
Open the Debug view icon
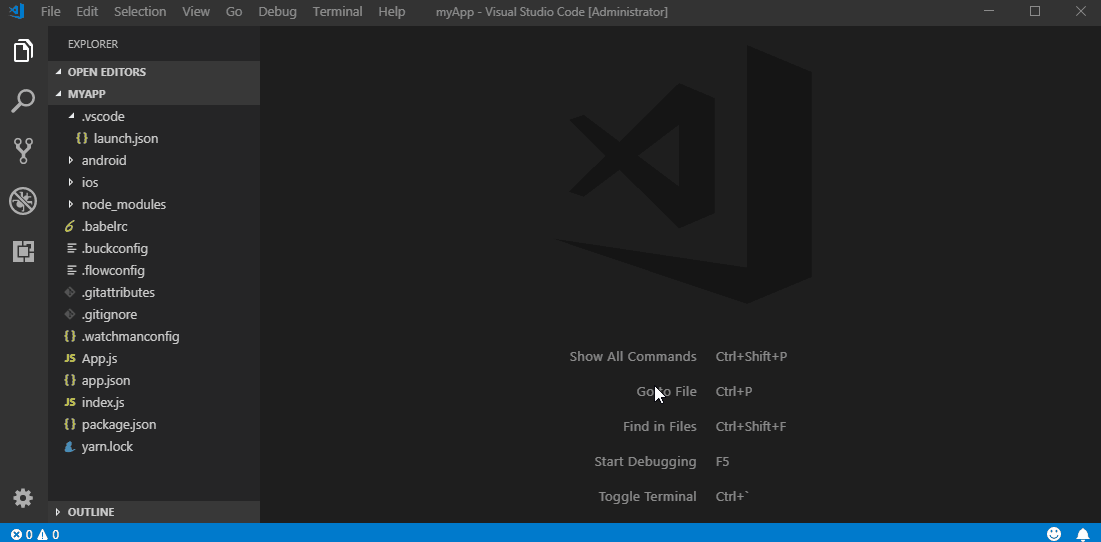click(x=23, y=201)
